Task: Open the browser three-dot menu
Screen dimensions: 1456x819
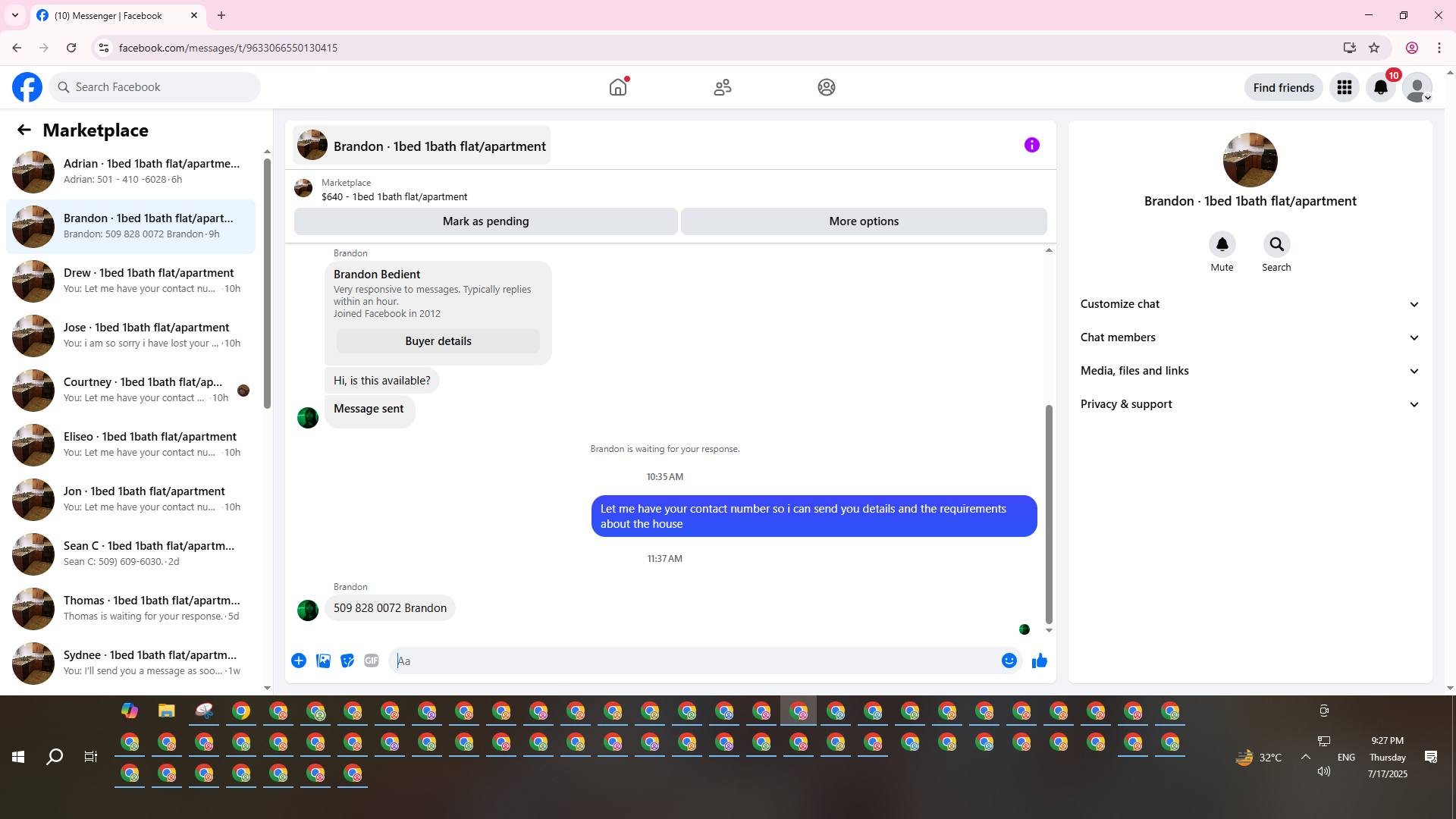Action: 1439,48
